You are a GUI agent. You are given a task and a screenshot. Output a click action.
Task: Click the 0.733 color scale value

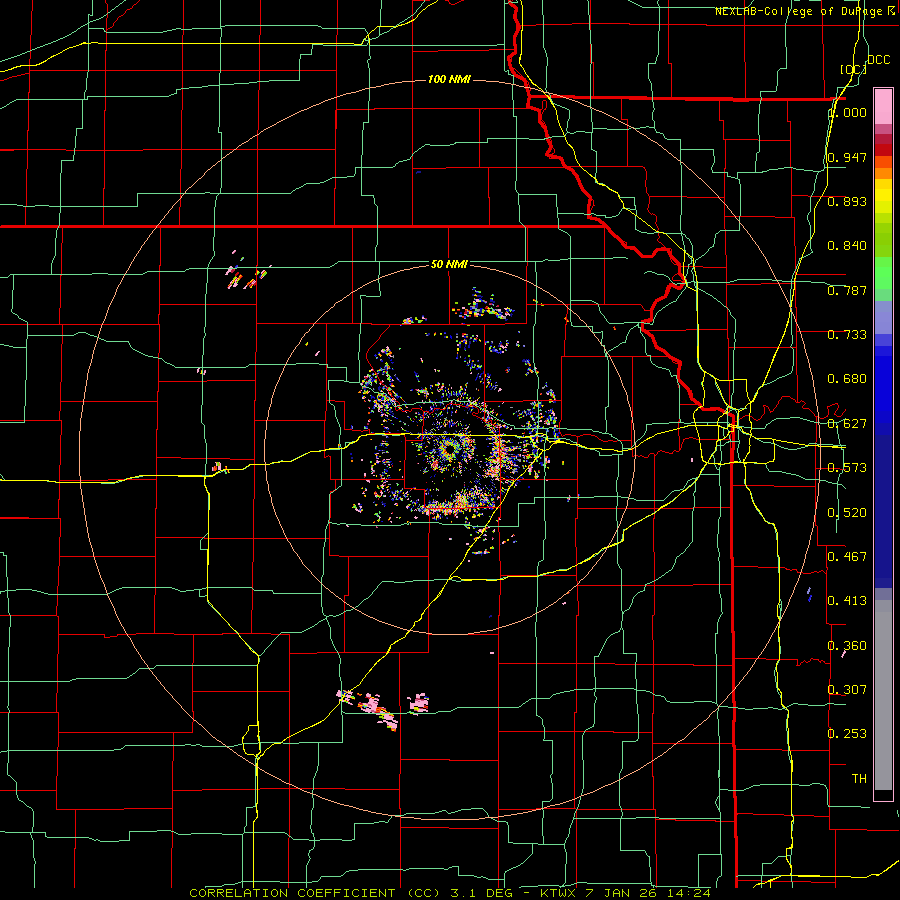847,335
